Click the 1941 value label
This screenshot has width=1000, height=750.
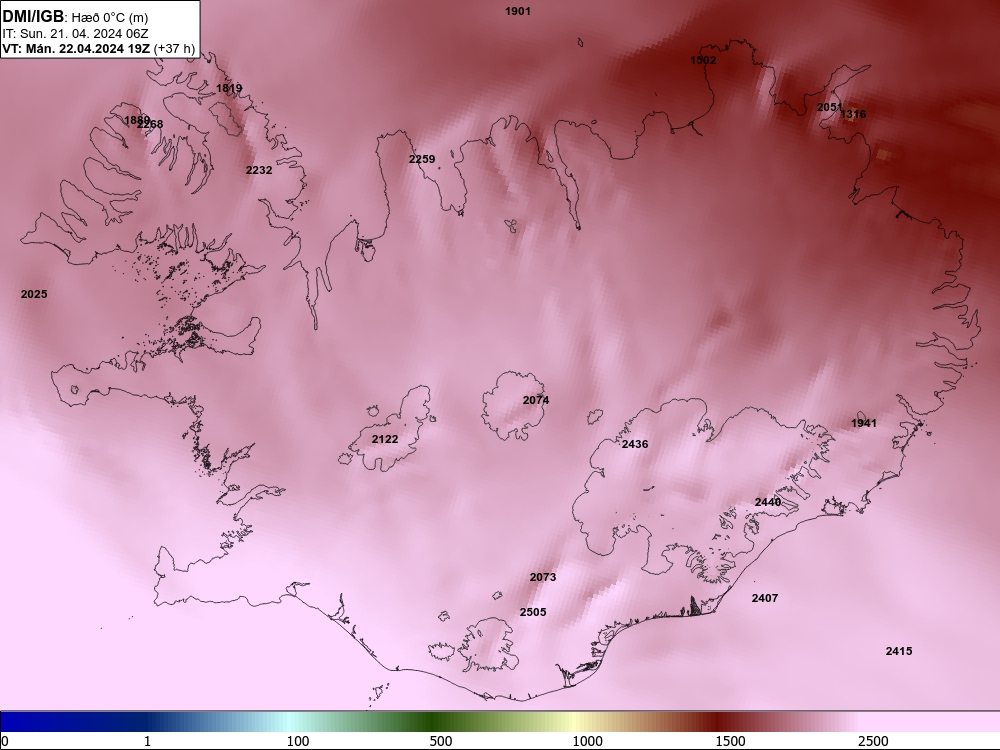coord(864,423)
